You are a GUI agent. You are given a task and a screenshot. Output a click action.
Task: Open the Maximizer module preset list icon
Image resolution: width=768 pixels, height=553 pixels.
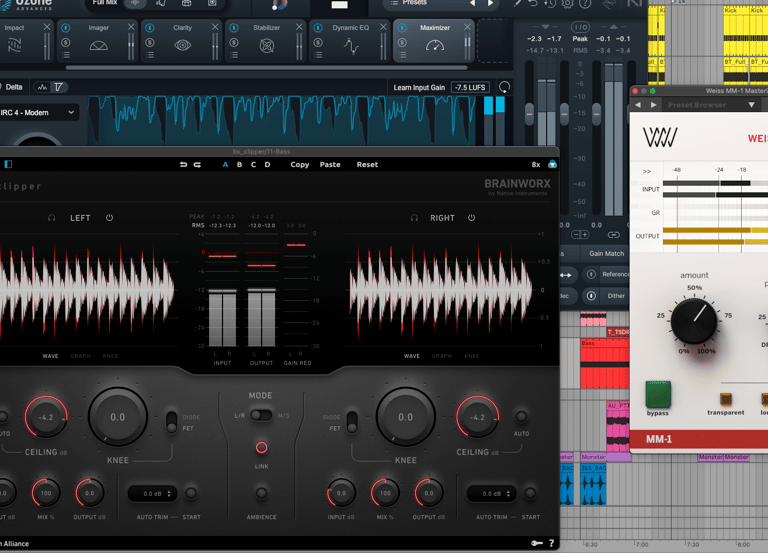pos(403,55)
